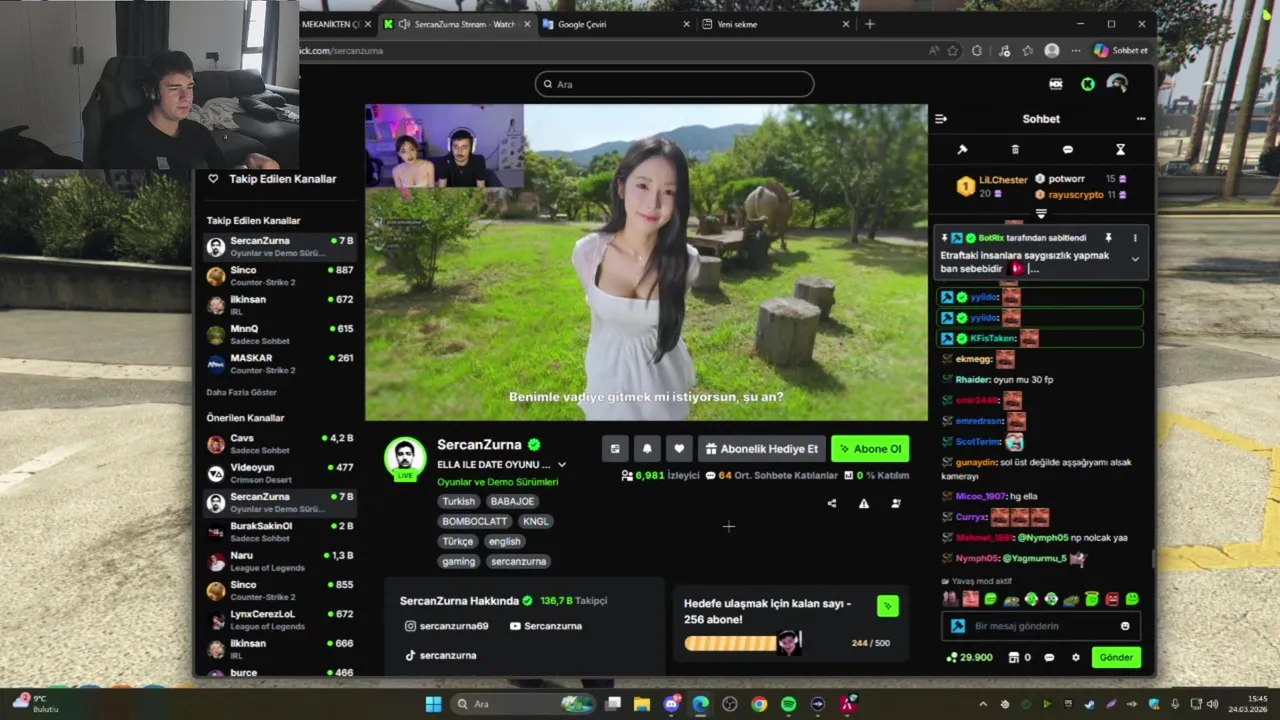Toggle the notification bell button

(647, 449)
